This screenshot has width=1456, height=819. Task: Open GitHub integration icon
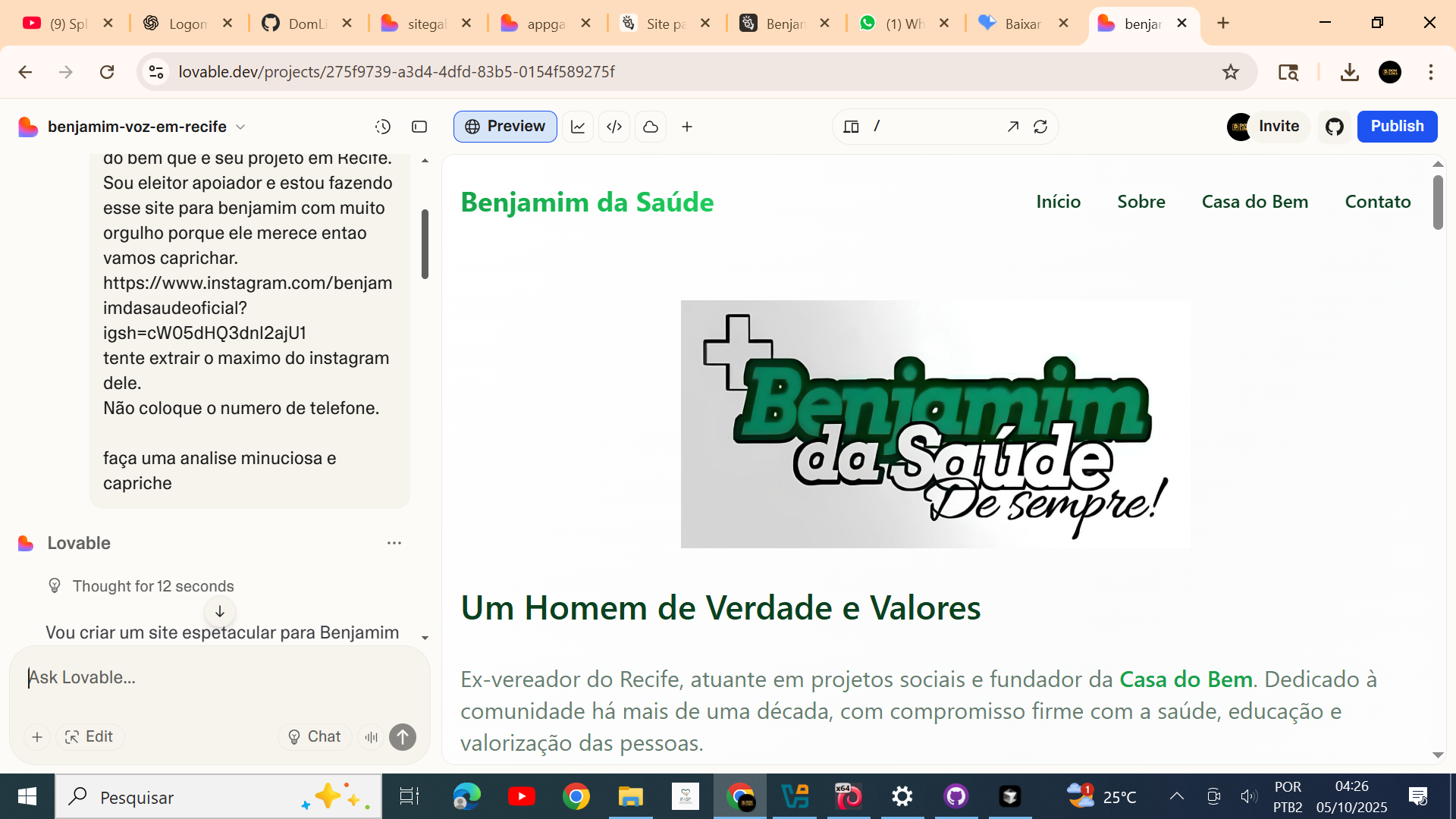pos(1335,127)
